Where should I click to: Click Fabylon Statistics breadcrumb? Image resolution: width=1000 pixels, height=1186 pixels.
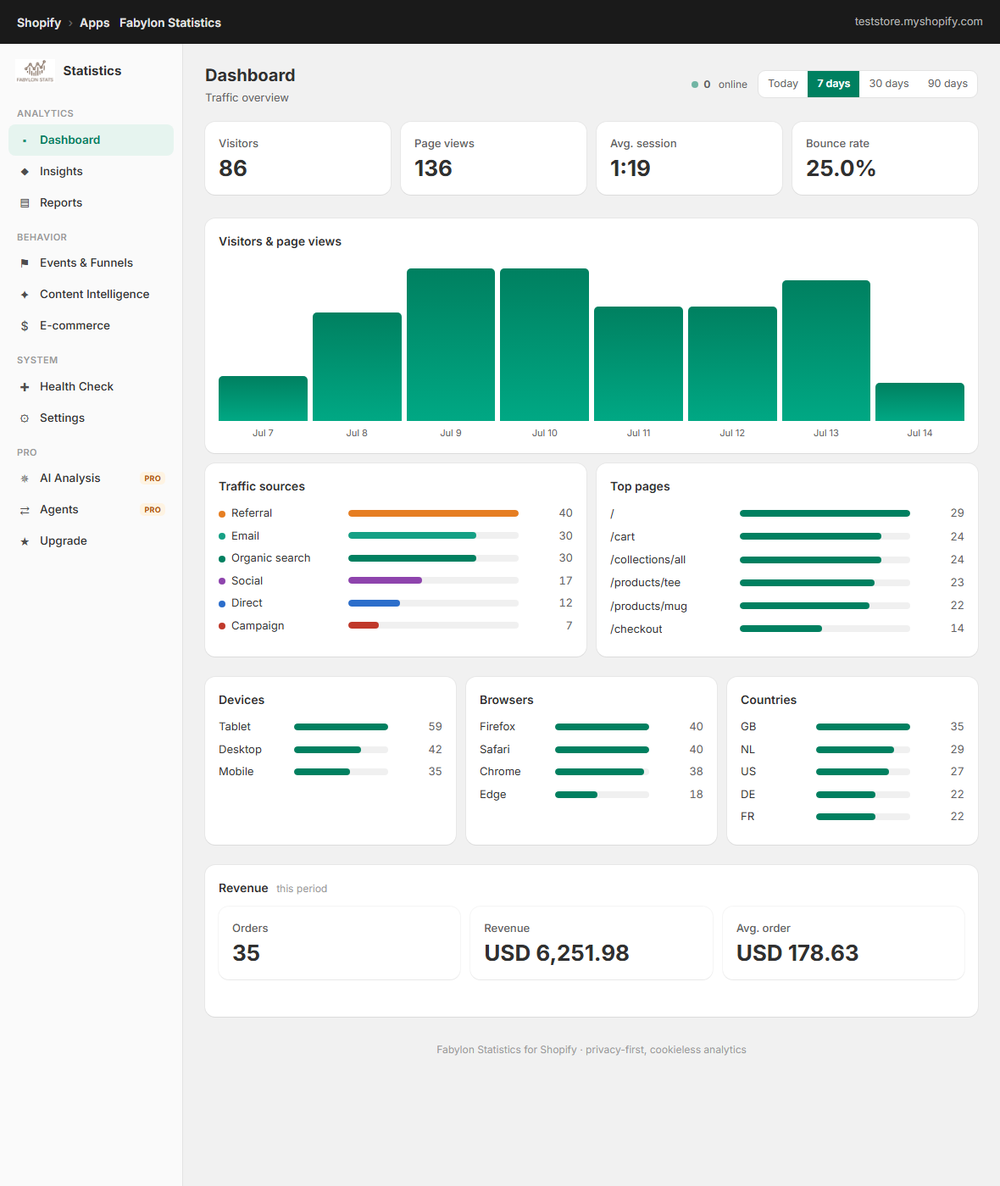pyautogui.click(x=170, y=23)
